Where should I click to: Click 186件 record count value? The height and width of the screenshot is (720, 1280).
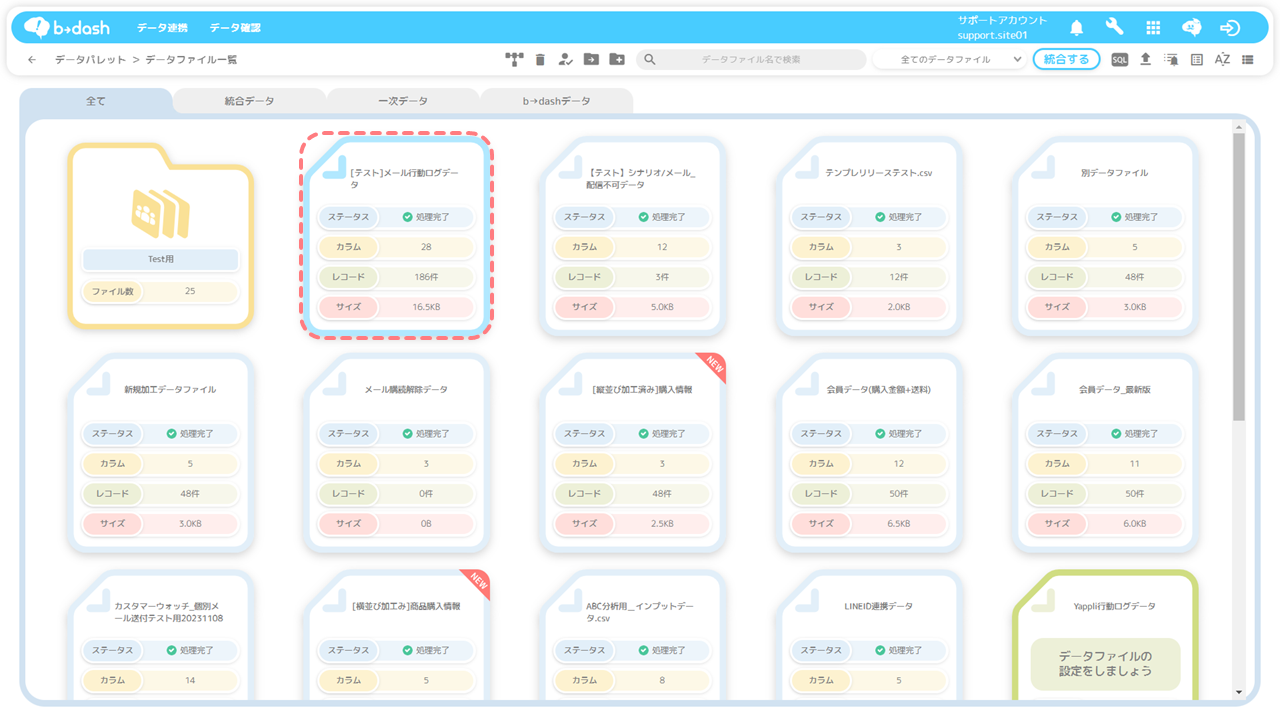(426, 277)
